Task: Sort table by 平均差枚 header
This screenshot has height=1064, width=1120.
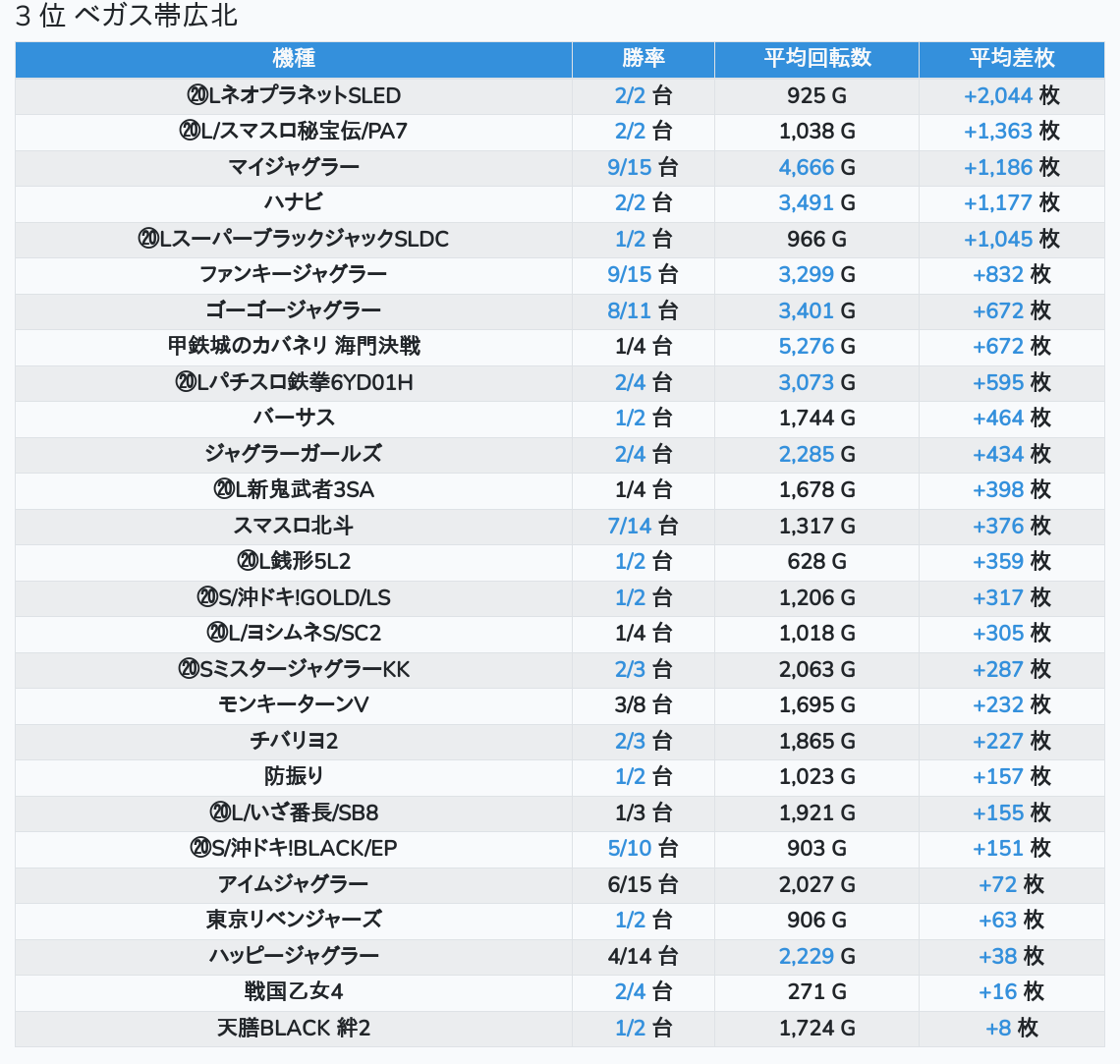Action: point(1011,59)
